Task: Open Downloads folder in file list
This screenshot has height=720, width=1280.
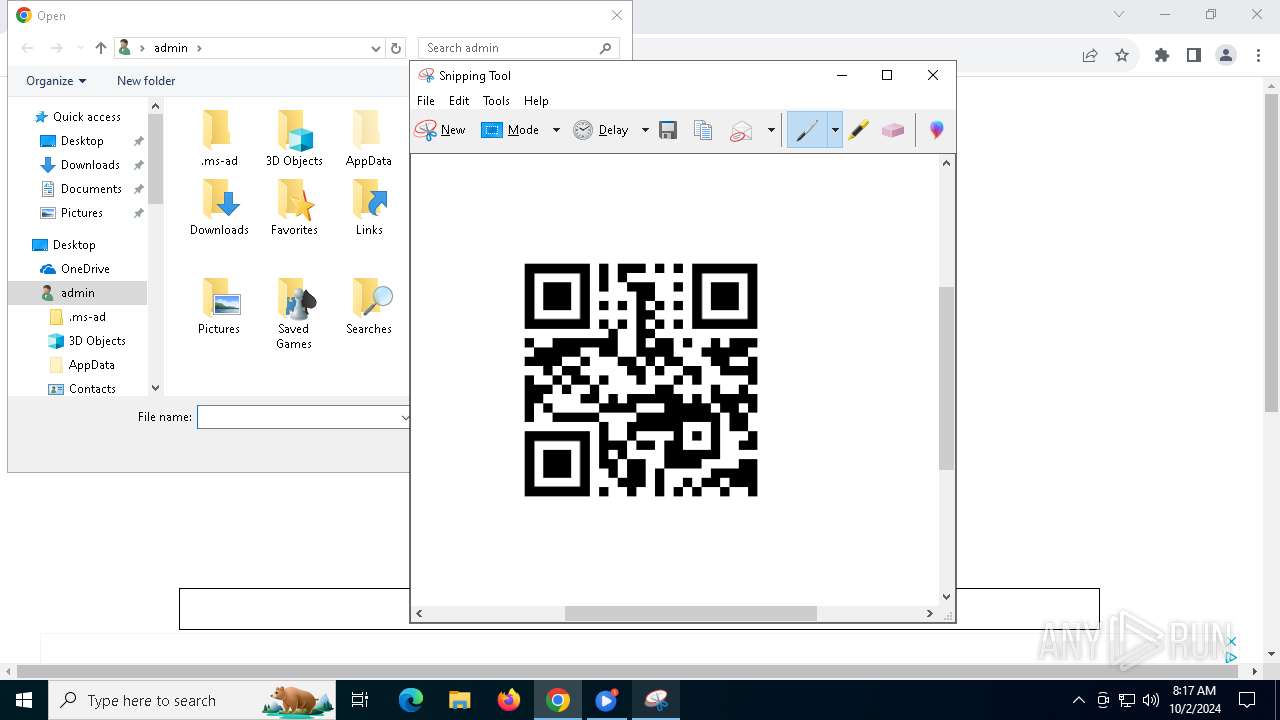Action: pos(219,207)
